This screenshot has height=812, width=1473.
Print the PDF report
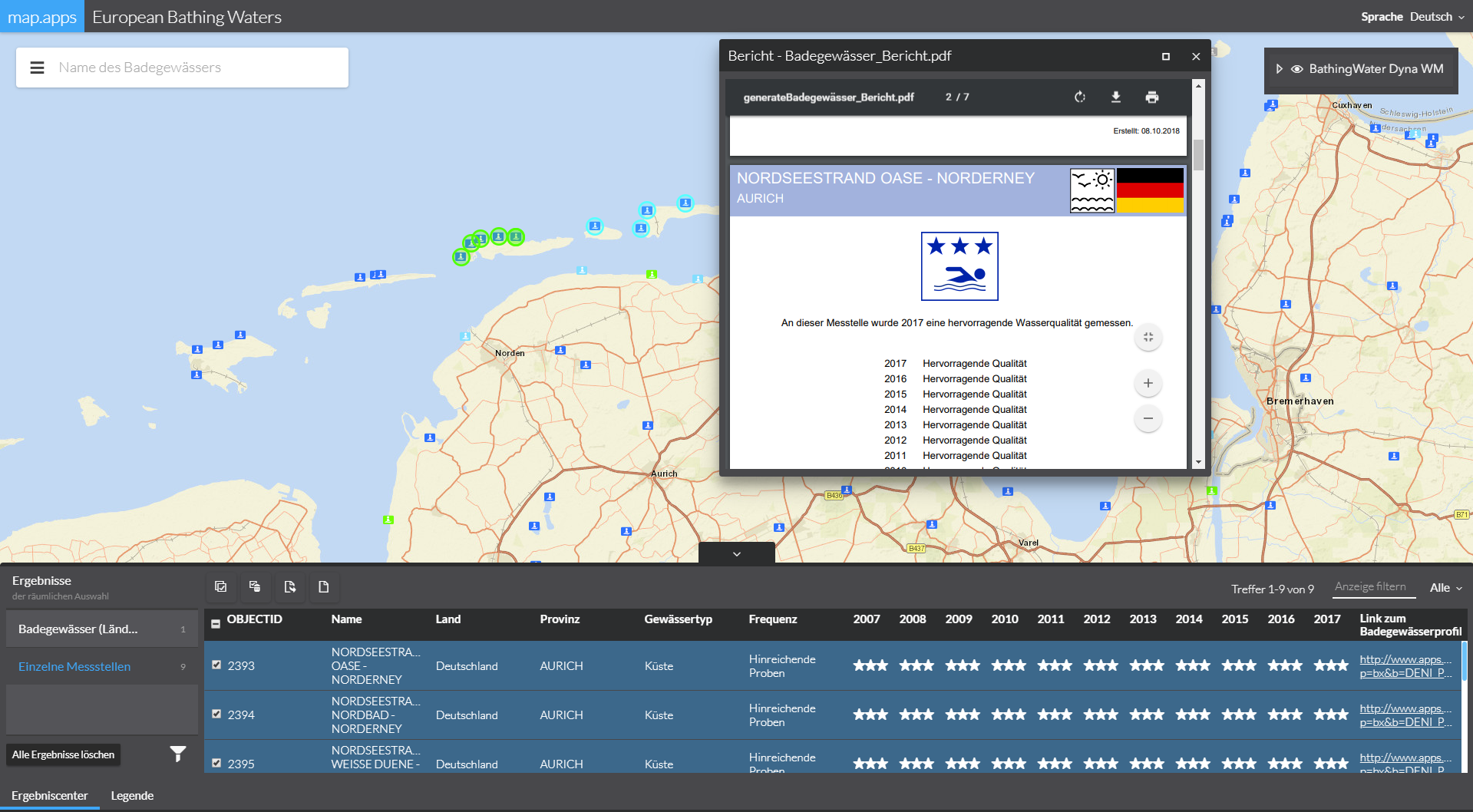[x=1152, y=97]
